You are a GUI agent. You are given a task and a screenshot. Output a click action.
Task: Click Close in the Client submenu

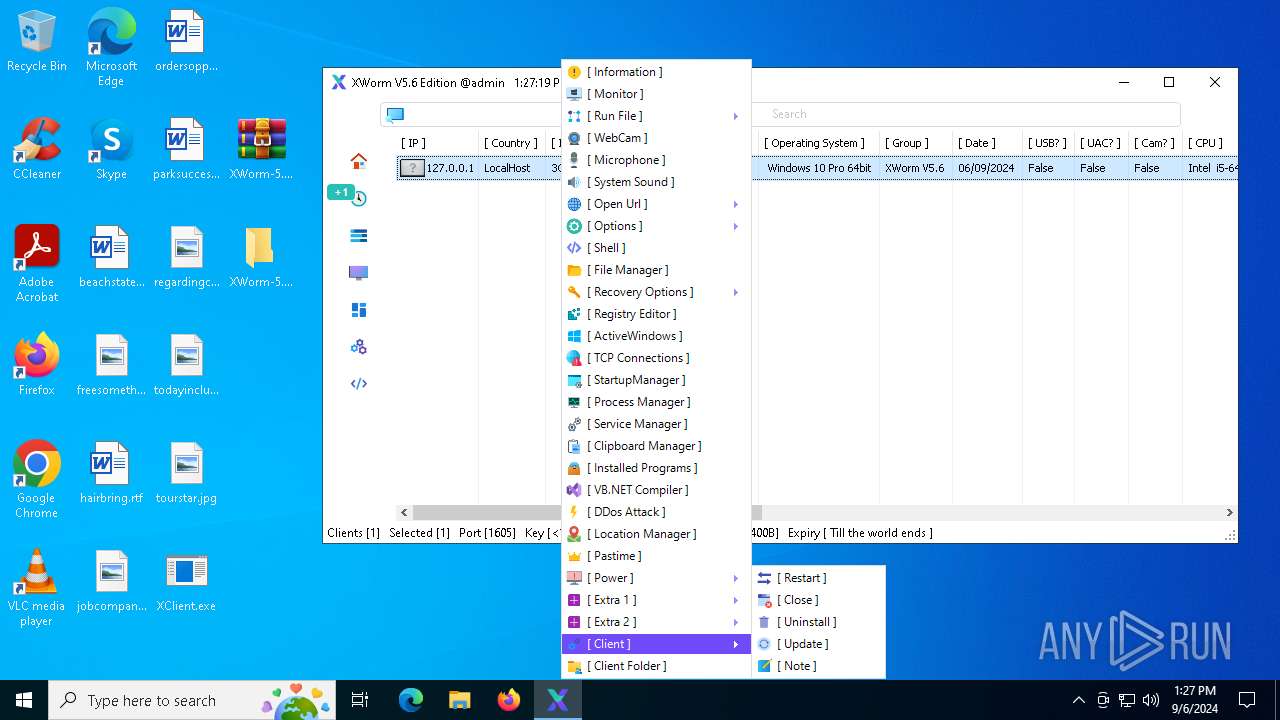818,600
